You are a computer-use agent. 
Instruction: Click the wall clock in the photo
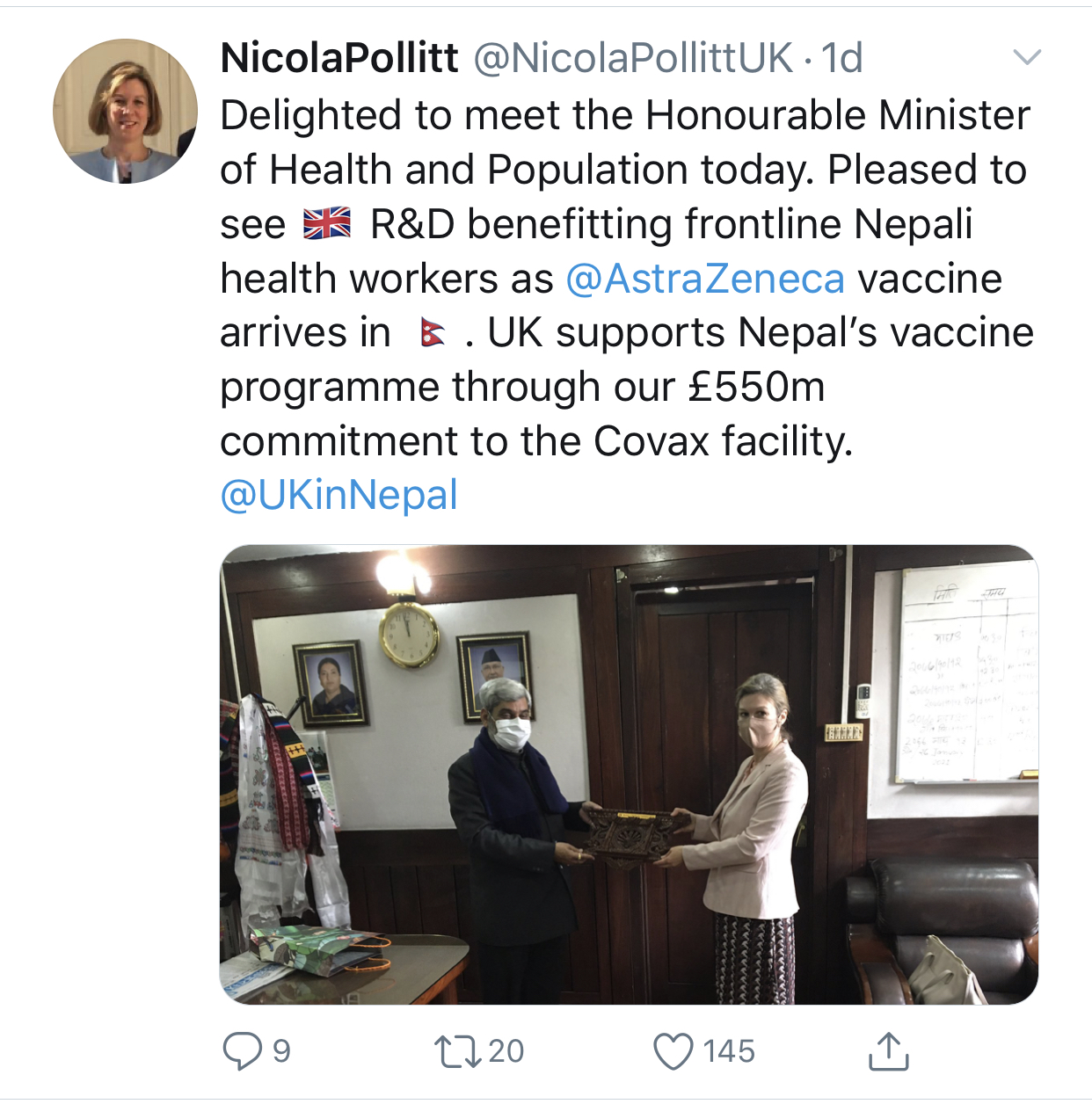[x=409, y=634]
